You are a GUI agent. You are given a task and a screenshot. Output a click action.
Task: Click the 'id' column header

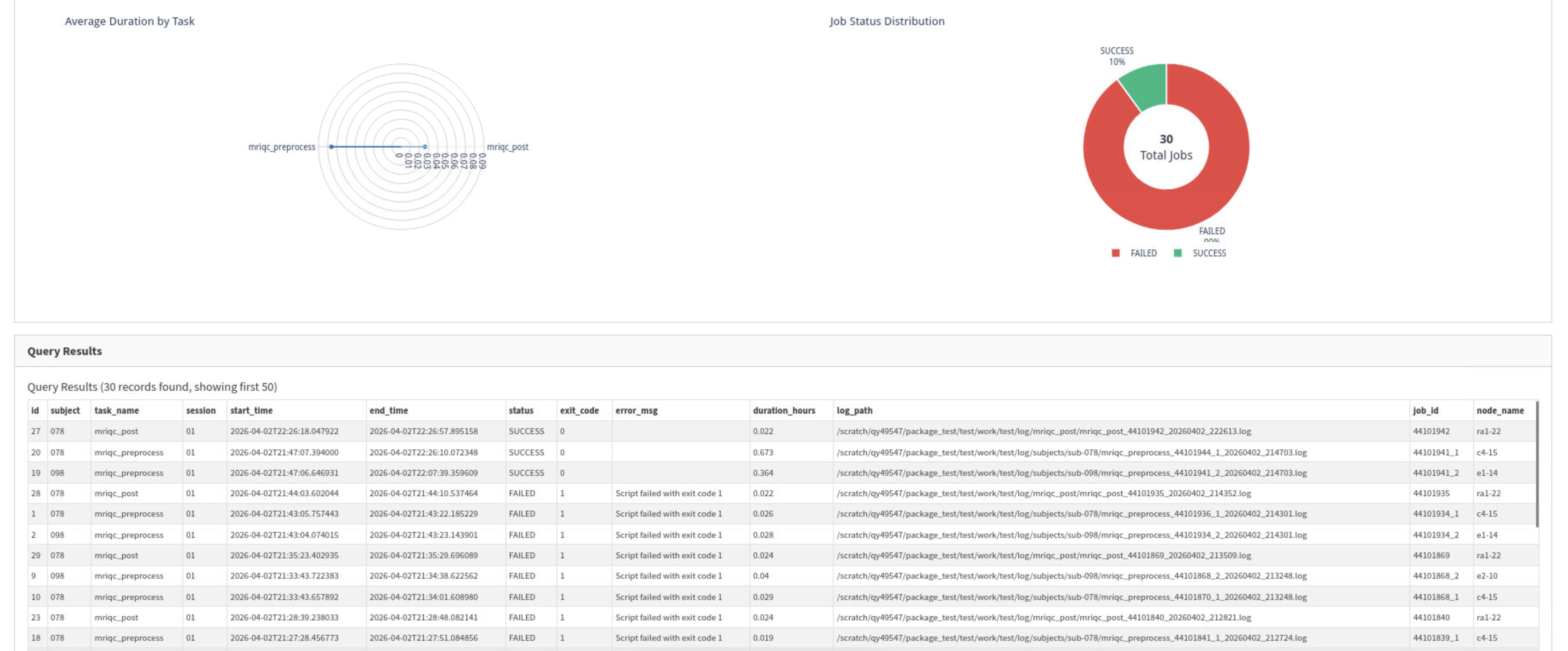click(35, 410)
